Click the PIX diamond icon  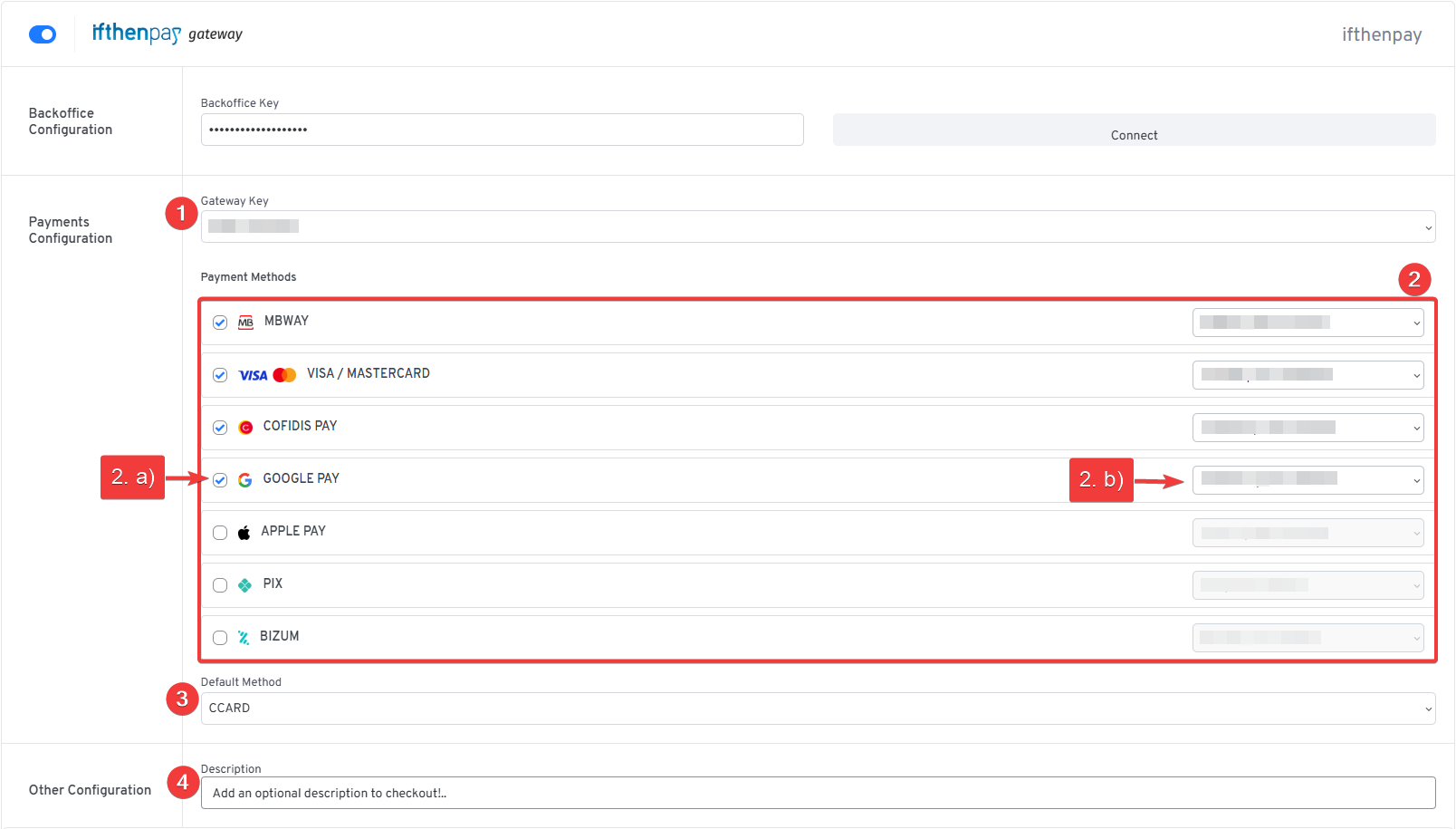pos(244,584)
